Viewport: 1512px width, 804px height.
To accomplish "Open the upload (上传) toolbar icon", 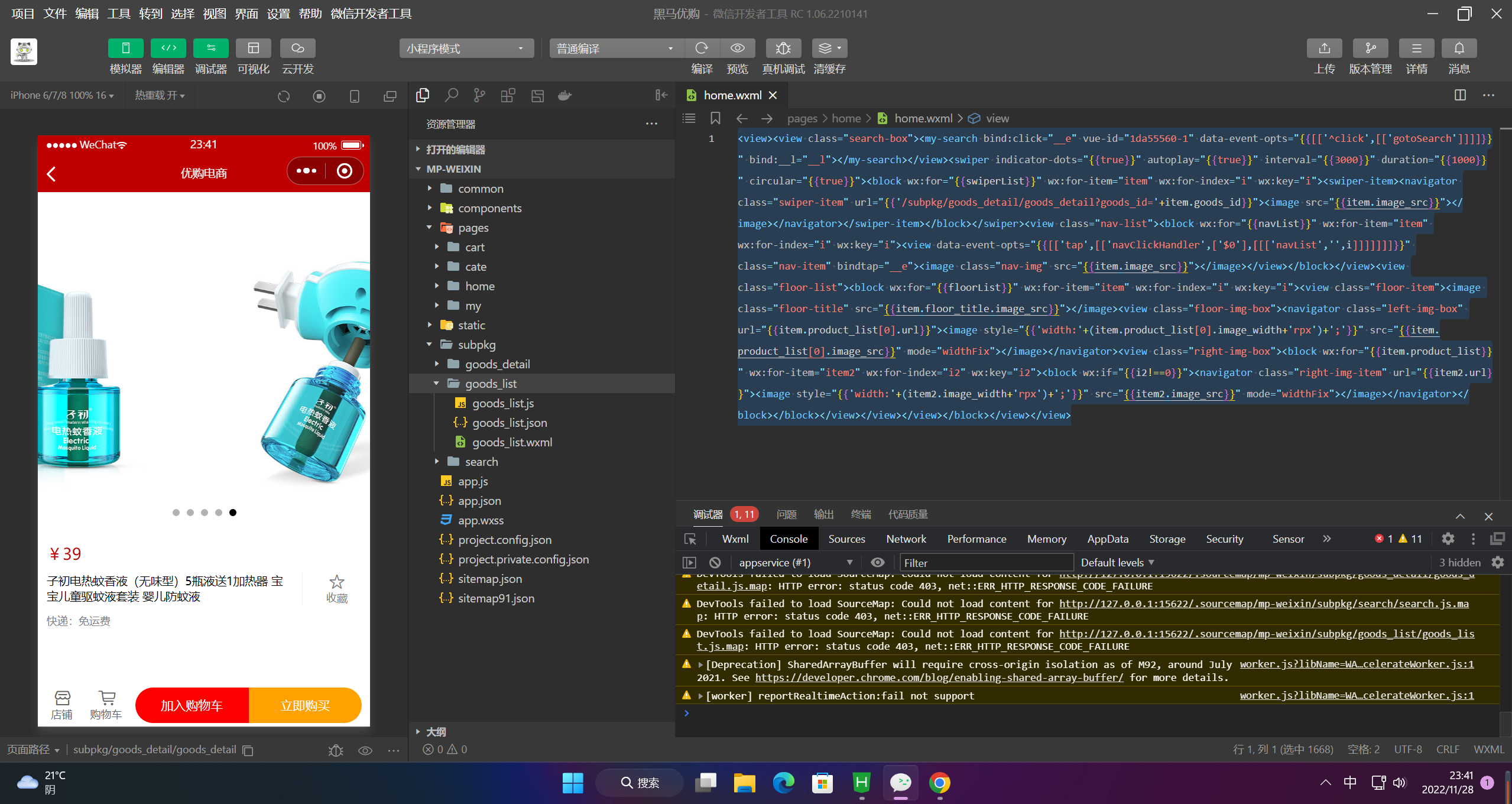I will click(1324, 48).
